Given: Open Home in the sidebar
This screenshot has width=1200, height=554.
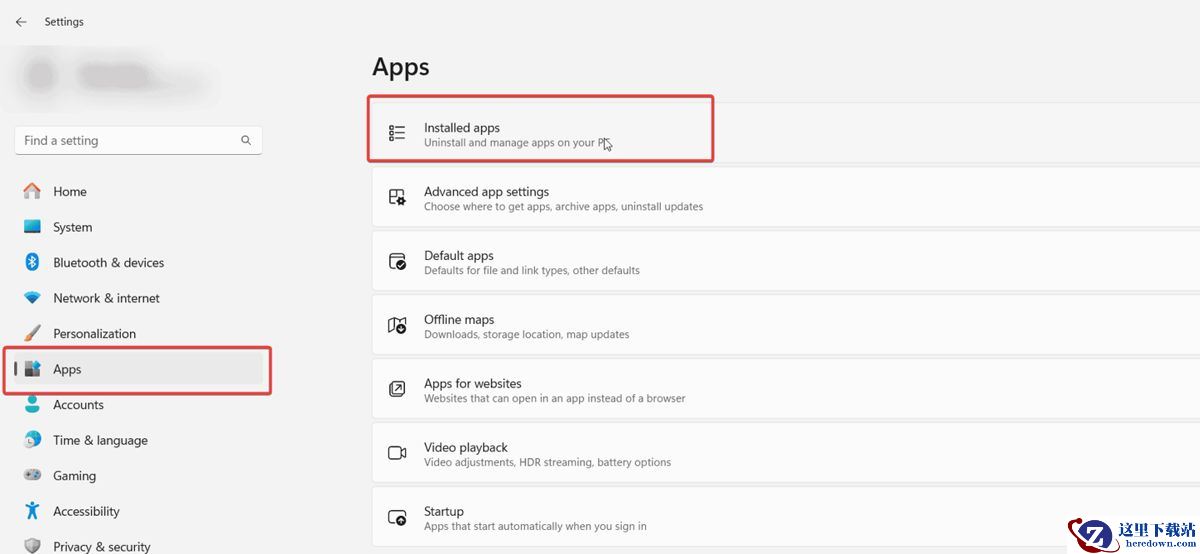Looking at the screenshot, I should [x=69, y=192].
